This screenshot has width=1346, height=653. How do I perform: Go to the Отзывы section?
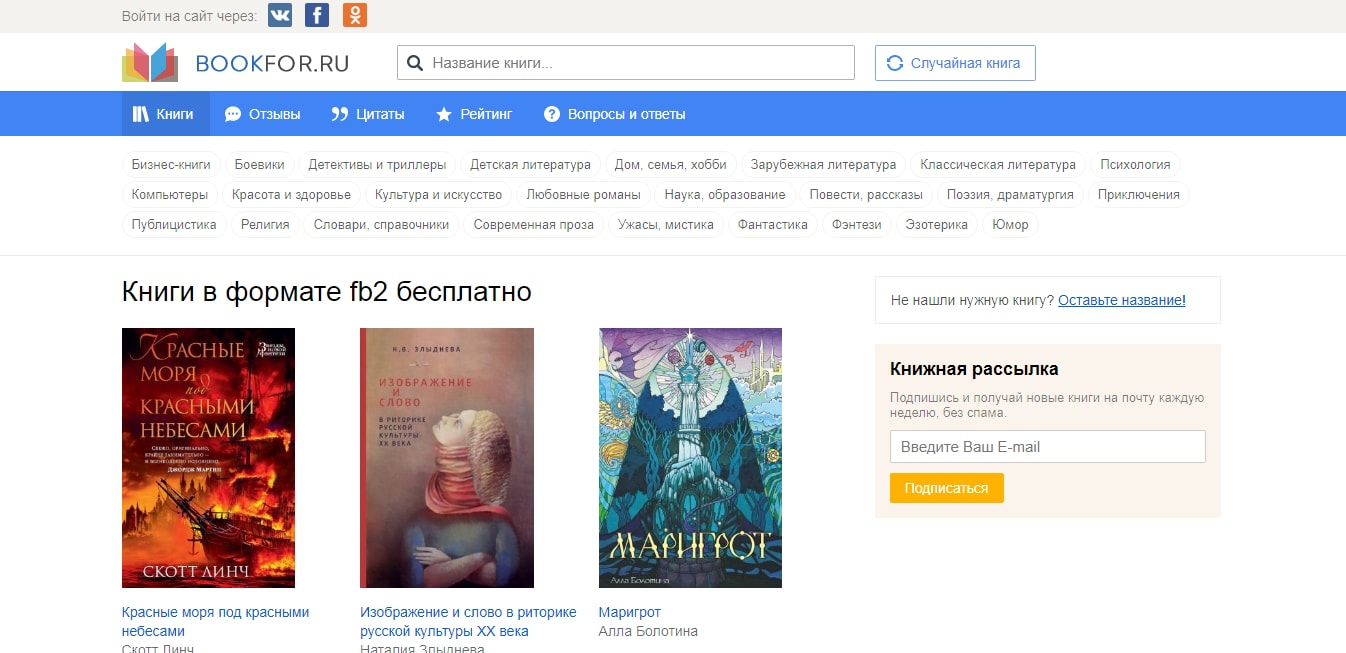point(263,114)
